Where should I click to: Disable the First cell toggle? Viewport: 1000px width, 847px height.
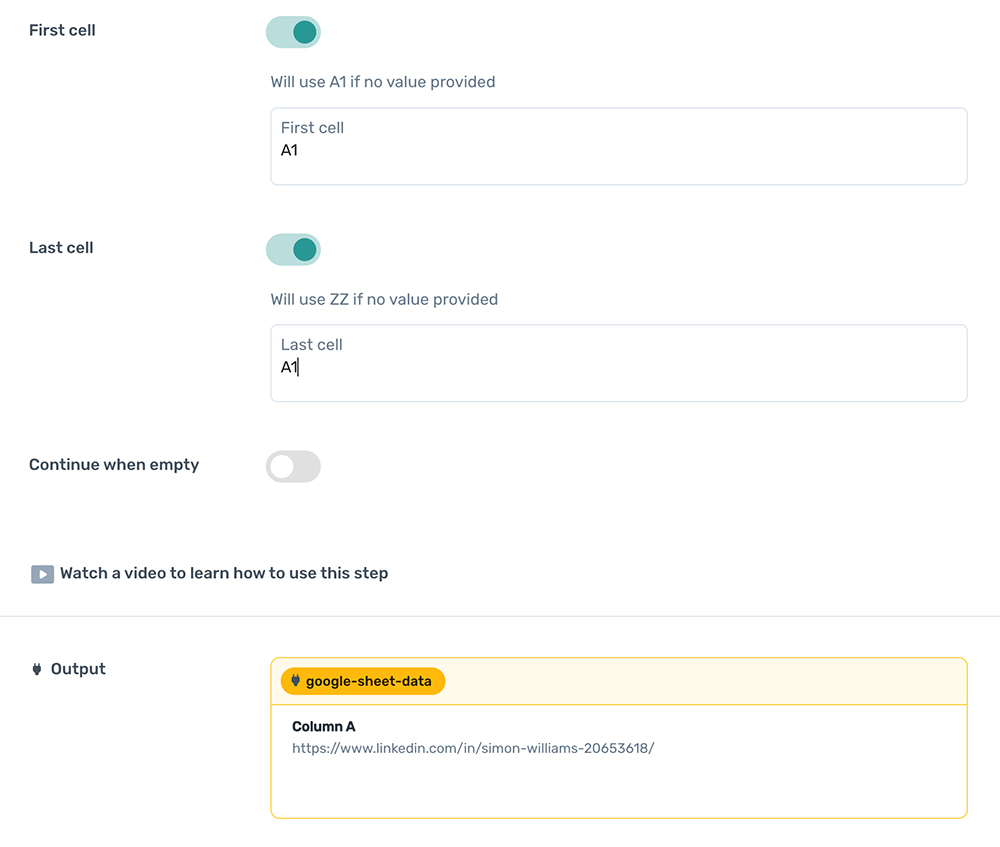click(293, 32)
